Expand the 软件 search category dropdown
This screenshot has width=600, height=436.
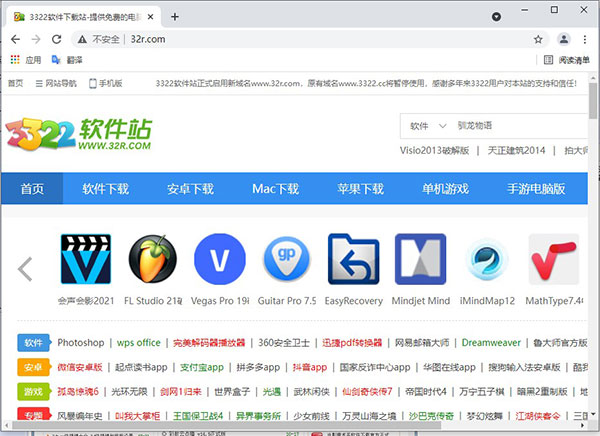point(428,126)
